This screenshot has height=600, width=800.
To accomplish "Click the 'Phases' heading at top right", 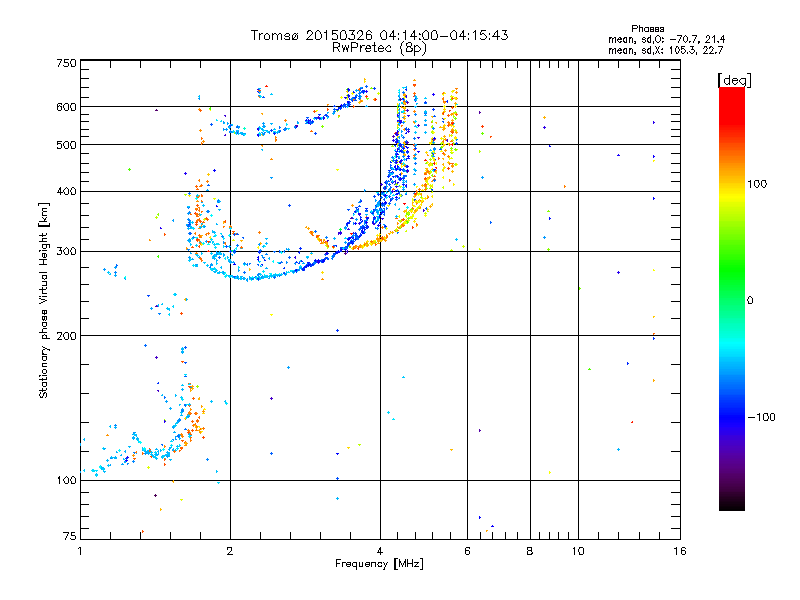I will click(647, 29).
